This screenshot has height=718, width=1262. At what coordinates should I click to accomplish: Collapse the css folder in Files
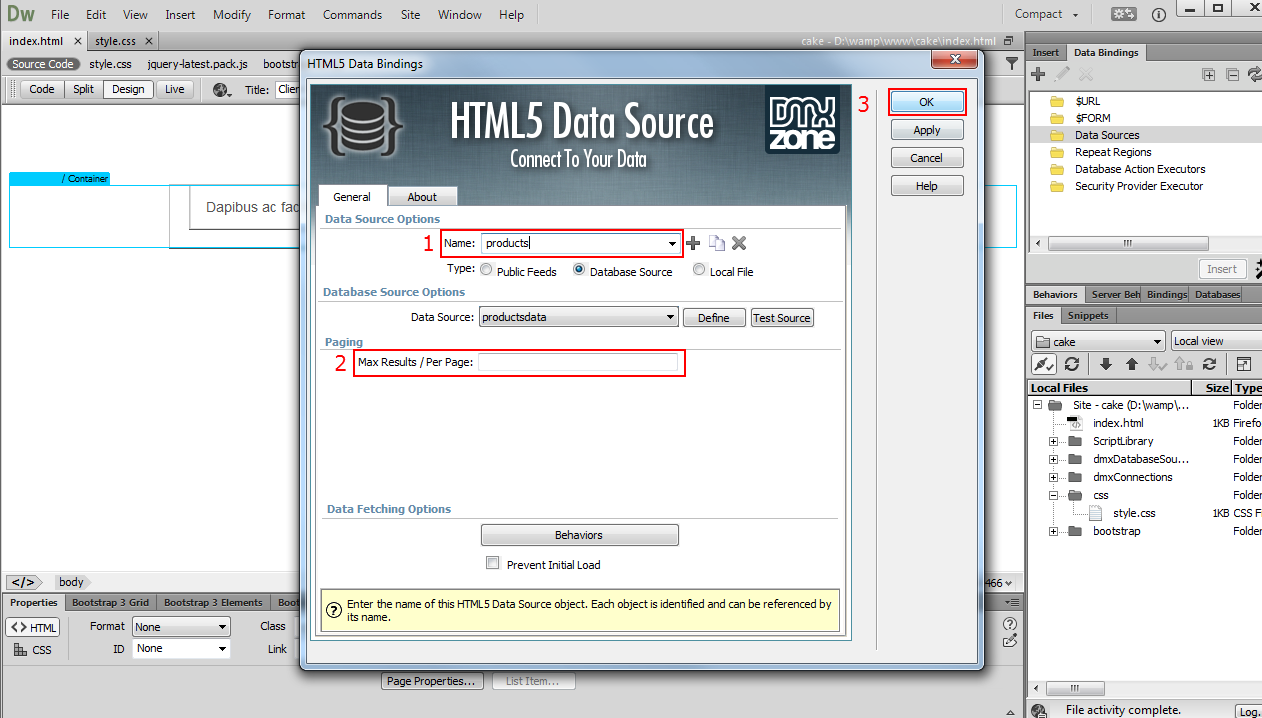1053,495
